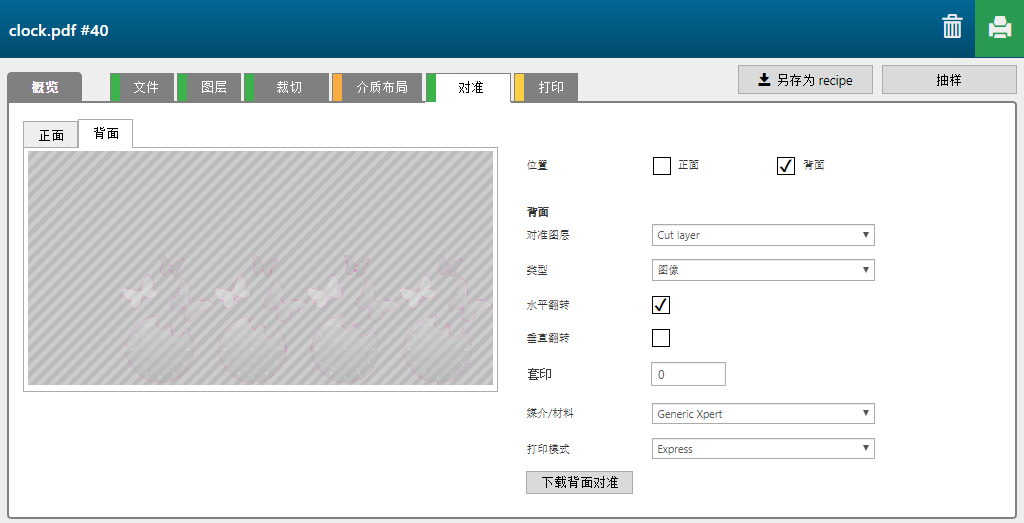This screenshot has width=1024, height=523.
Task: Enable the 垂直翻转 checkbox
Action: pos(661,338)
